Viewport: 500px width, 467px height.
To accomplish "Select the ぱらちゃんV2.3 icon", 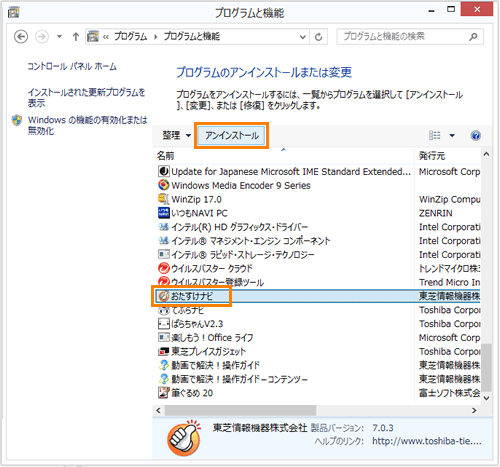I will [163, 323].
